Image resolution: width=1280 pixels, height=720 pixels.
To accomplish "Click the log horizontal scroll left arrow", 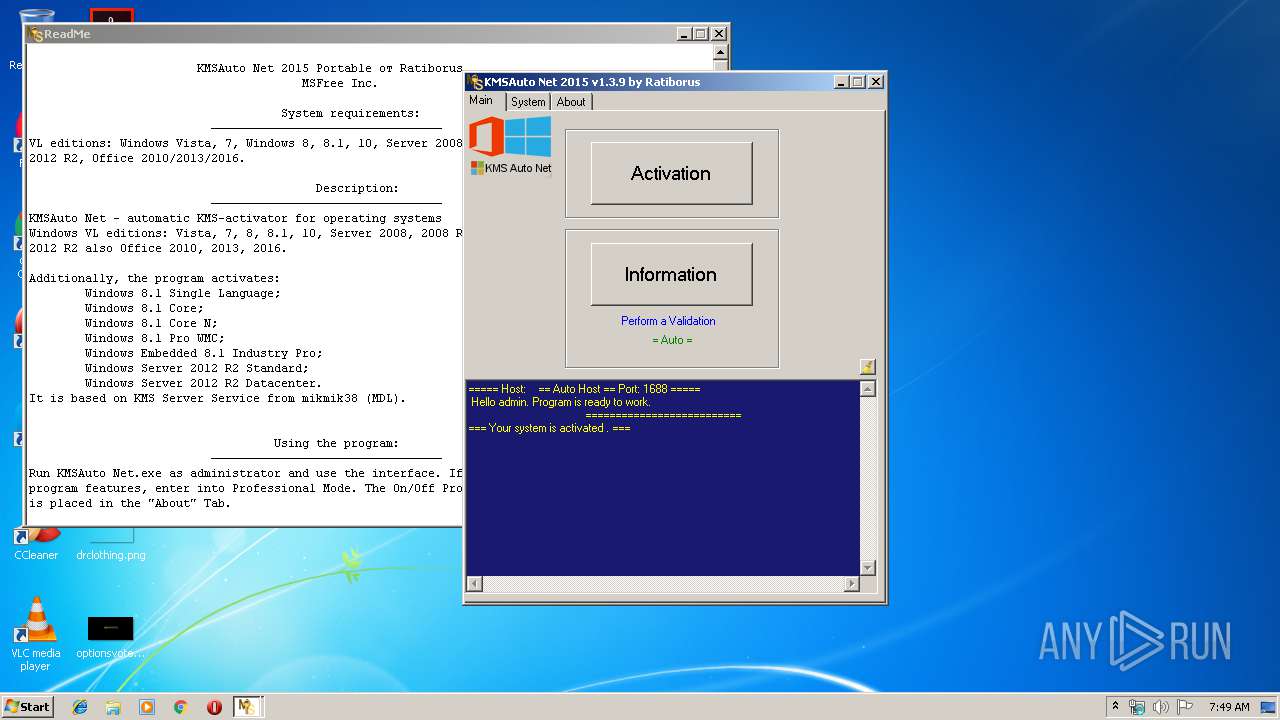I will coord(474,584).
